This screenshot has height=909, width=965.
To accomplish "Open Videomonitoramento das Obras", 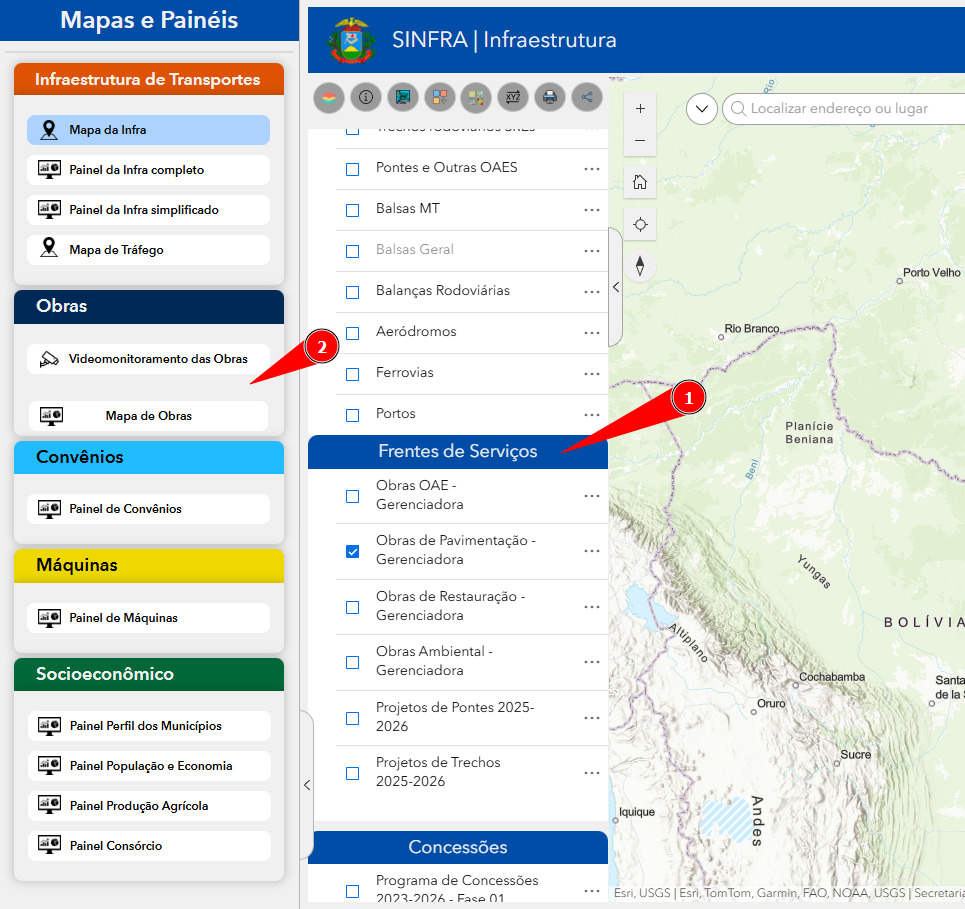I will (148, 359).
